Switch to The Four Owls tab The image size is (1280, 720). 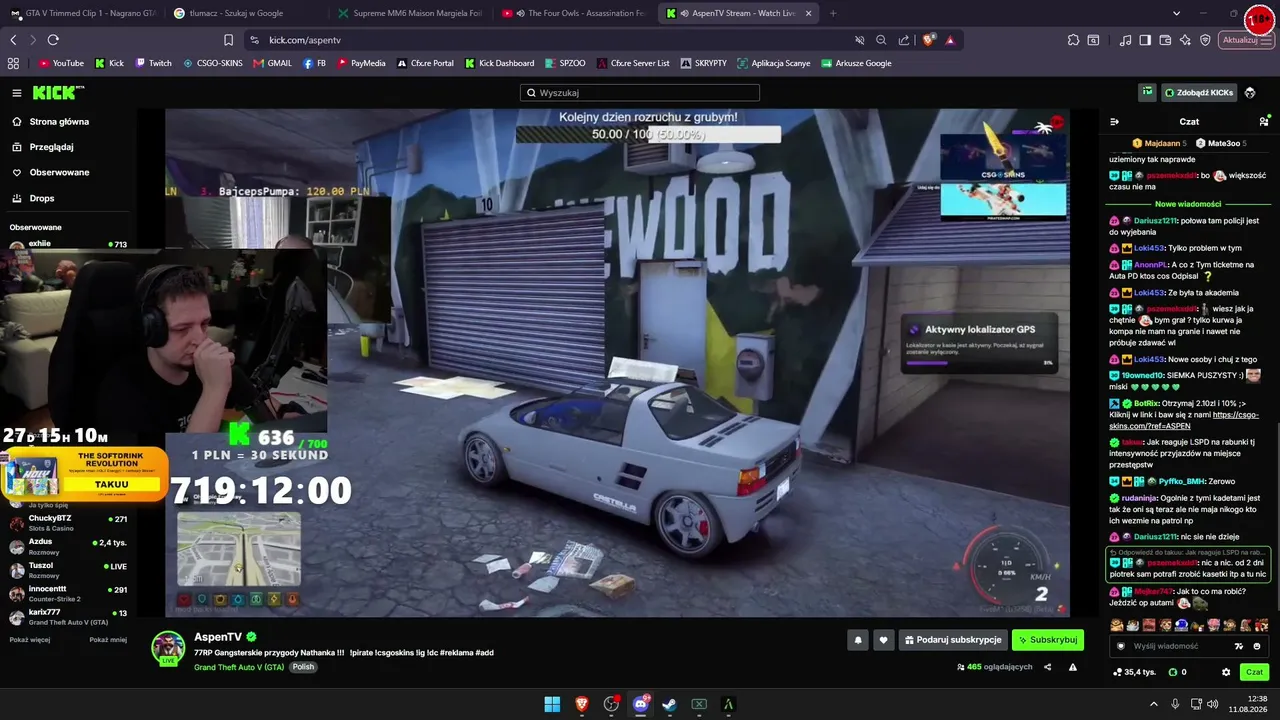(x=575, y=13)
